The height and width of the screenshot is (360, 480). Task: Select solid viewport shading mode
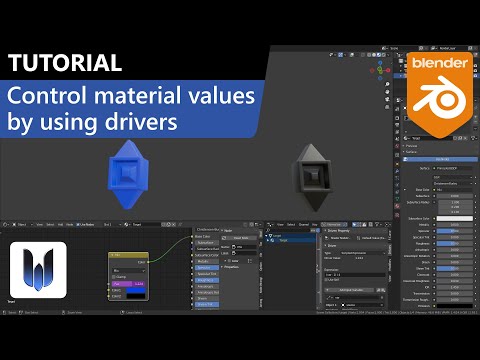[x=374, y=55]
